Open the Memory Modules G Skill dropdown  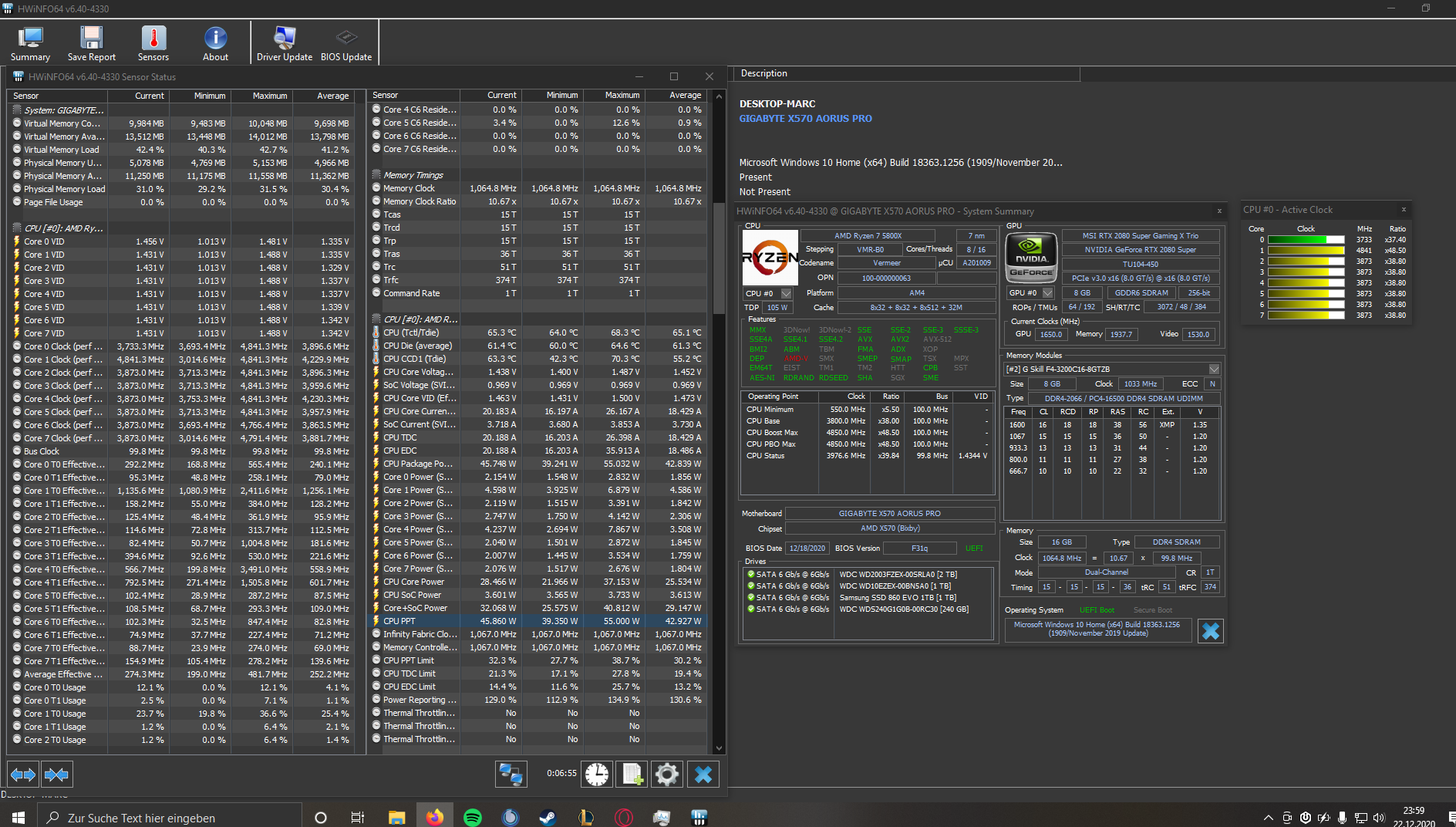[1214, 370]
